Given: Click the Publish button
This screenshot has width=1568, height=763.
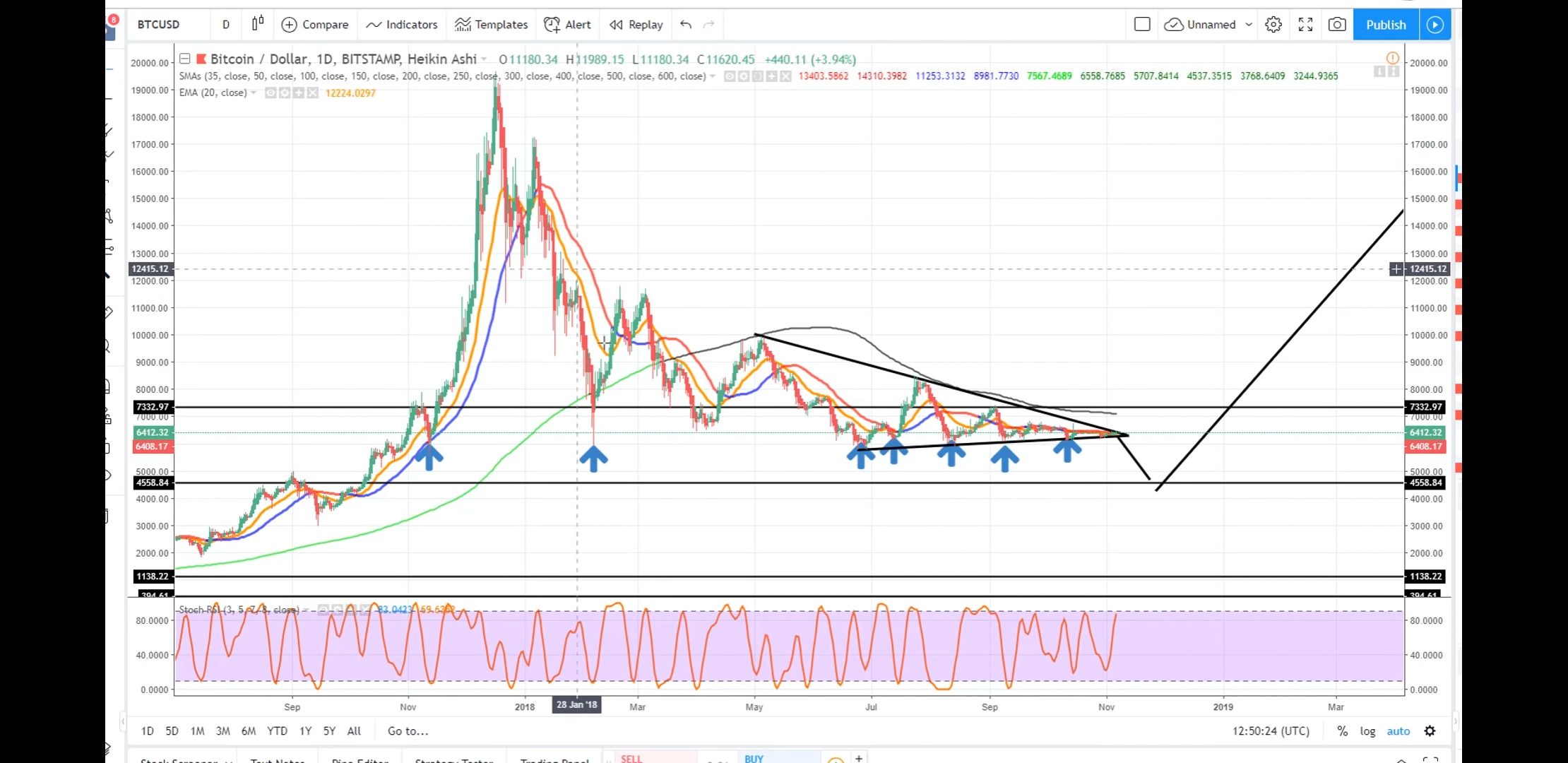Looking at the screenshot, I should coord(1385,25).
